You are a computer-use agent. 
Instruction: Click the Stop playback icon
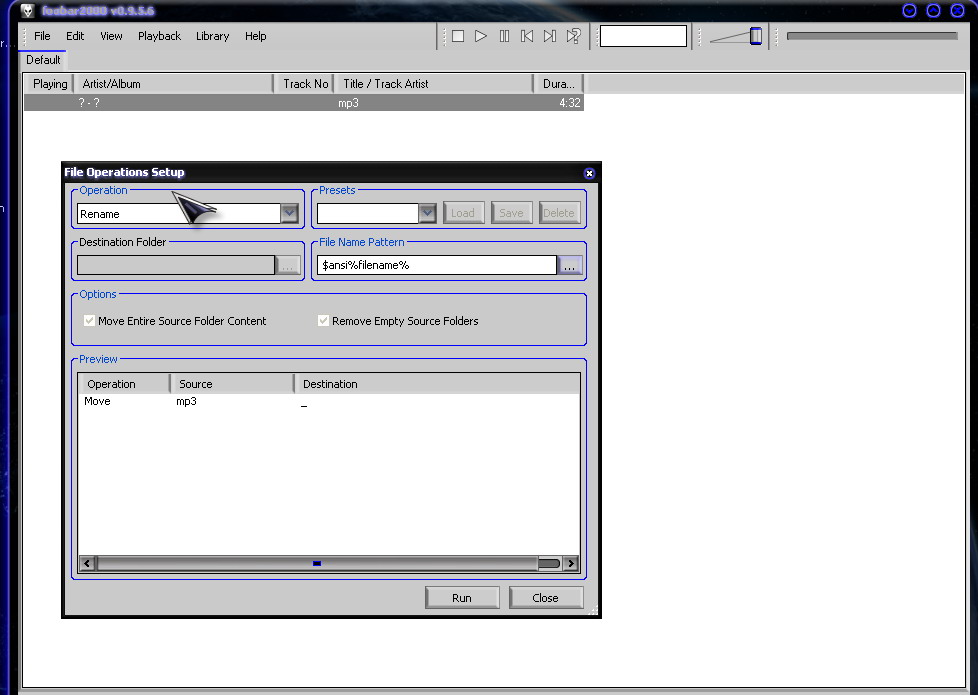pyautogui.click(x=458, y=36)
